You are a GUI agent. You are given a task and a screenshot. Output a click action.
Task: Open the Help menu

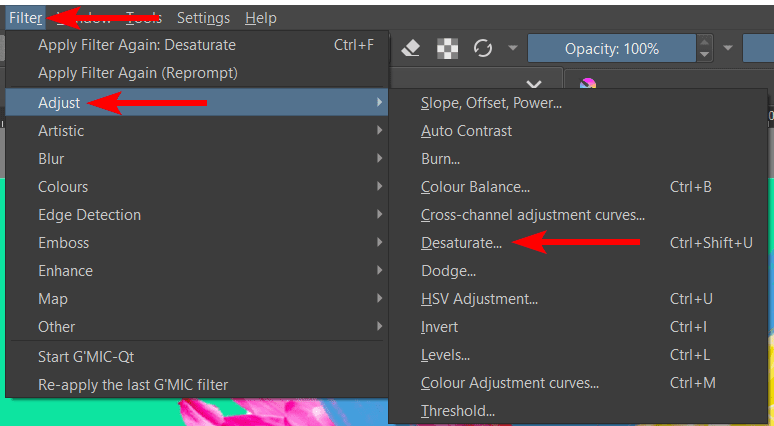click(261, 17)
